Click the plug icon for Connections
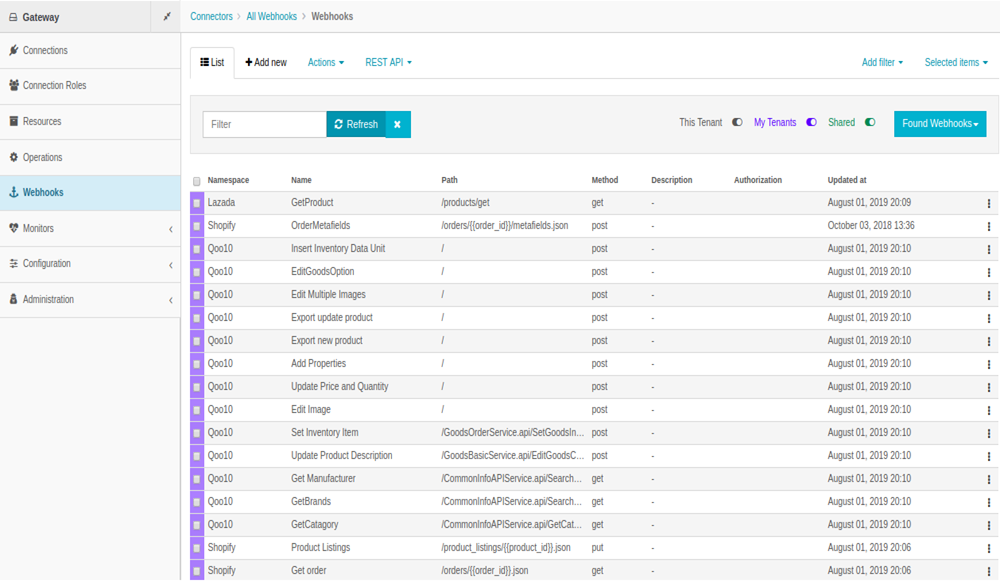The height and width of the screenshot is (586, 1000). pyautogui.click(x=13, y=50)
